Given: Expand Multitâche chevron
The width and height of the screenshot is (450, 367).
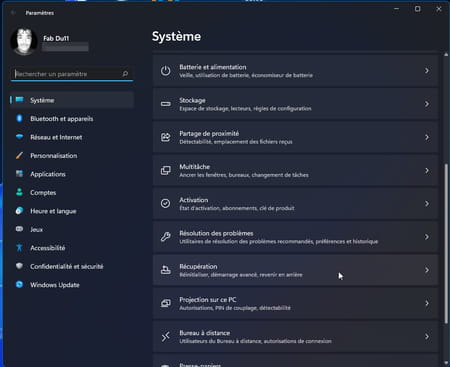Looking at the screenshot, I should pos(427,170).
